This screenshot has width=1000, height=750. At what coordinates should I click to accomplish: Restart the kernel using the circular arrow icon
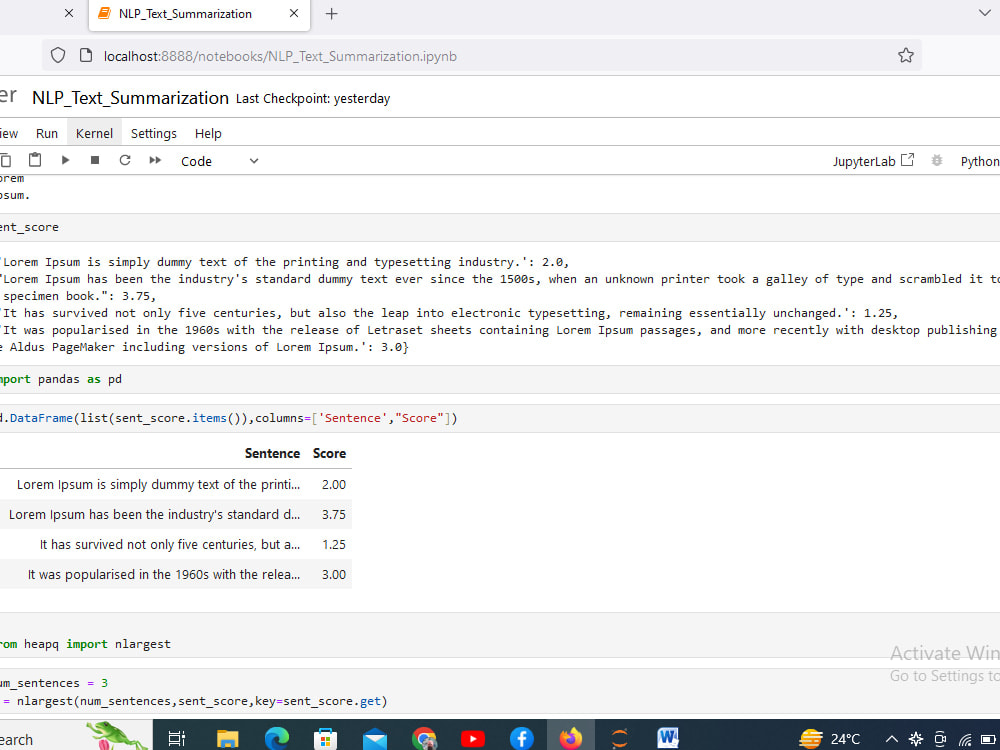pos(125,160)
